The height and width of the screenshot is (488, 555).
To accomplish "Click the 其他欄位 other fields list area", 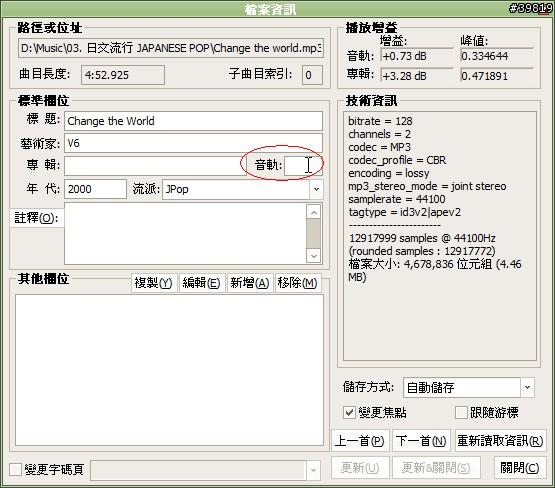I will tap(169, 370).
